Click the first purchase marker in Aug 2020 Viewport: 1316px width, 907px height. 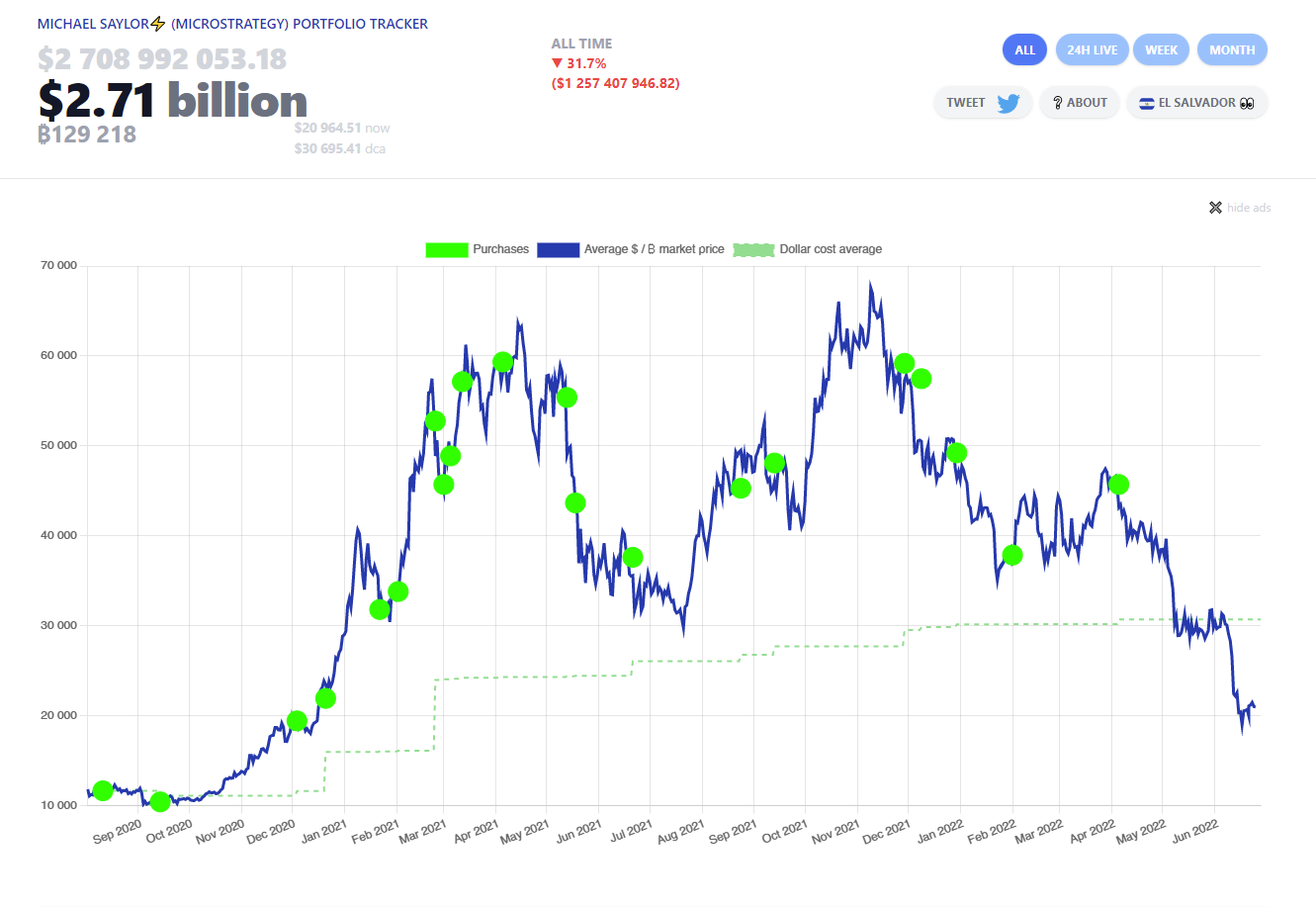[x=102, y=790]
